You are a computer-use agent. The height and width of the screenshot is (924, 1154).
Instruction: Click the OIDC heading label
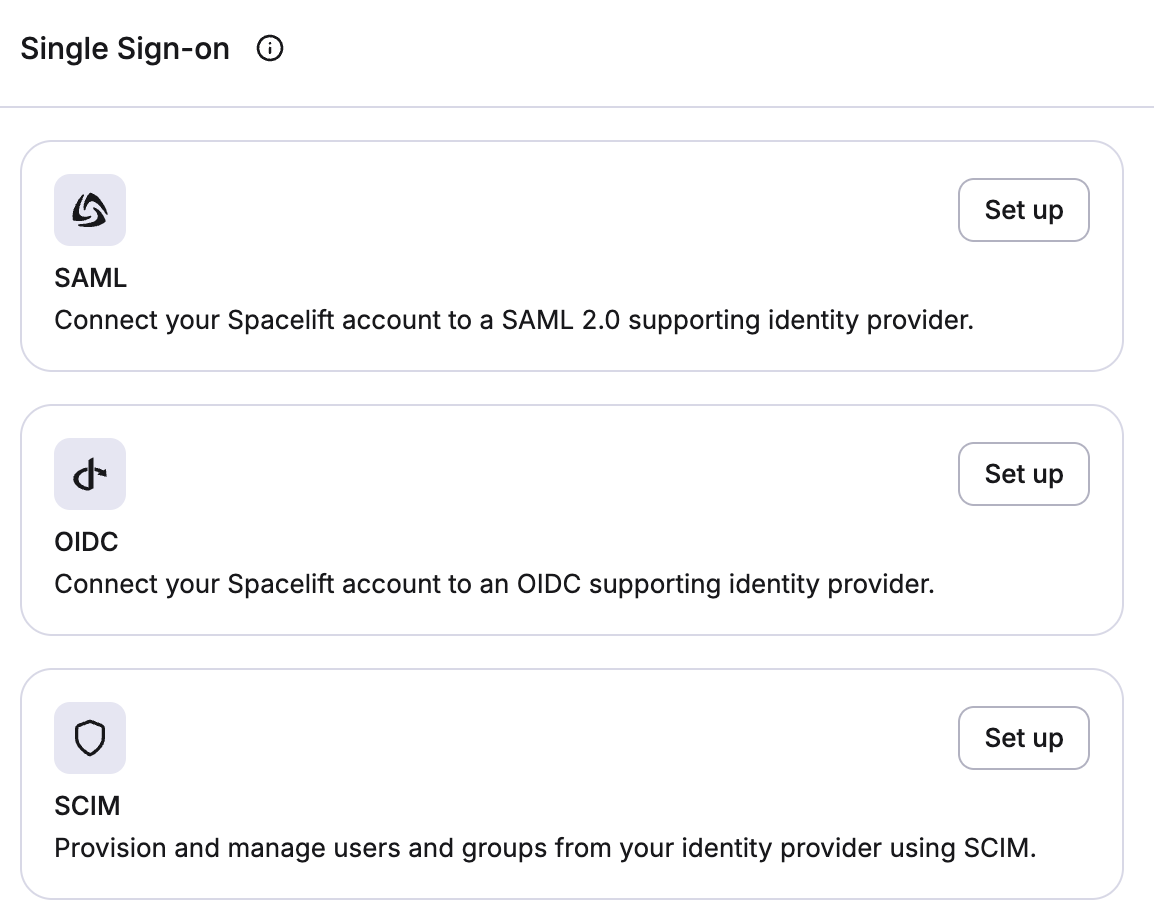point(86,542)
